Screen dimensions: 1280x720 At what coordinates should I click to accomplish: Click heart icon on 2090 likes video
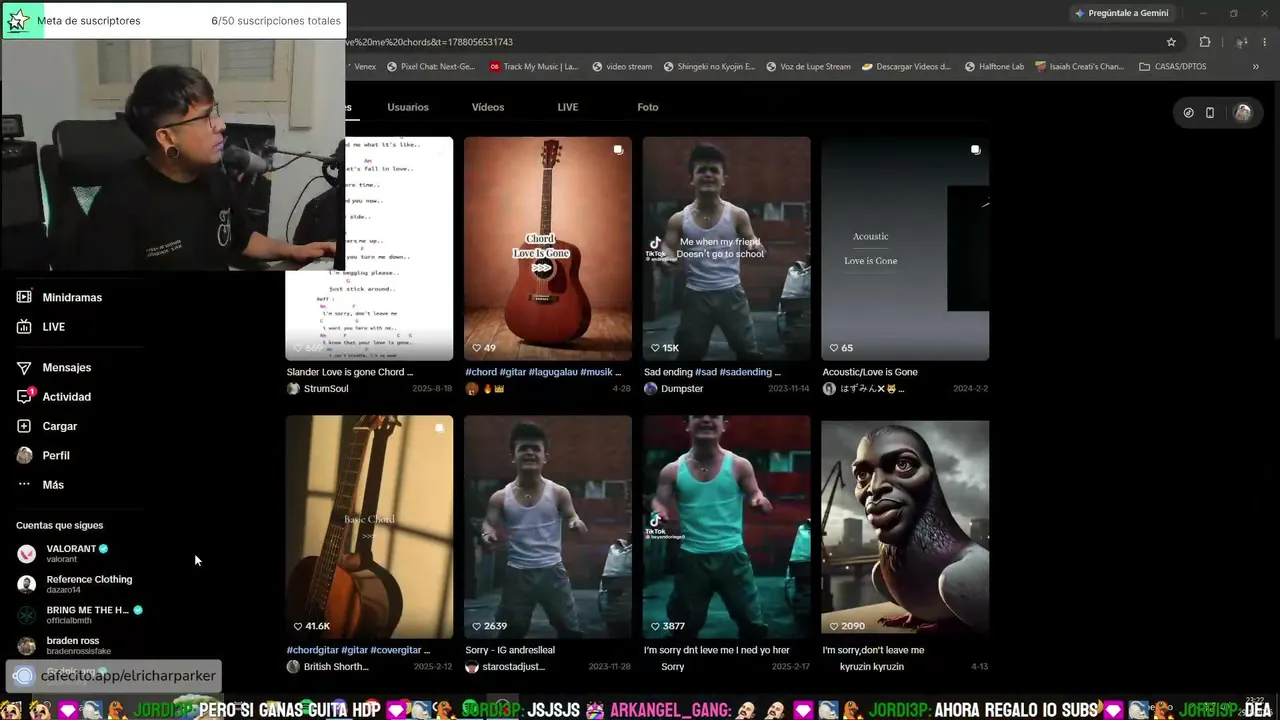click(834, 626)
